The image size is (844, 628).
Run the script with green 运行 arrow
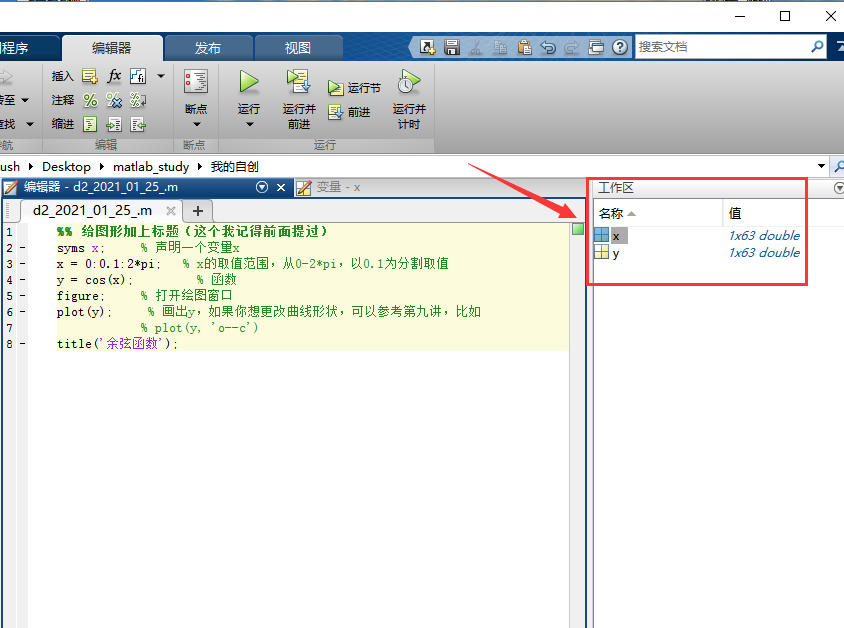click(249, 82)
